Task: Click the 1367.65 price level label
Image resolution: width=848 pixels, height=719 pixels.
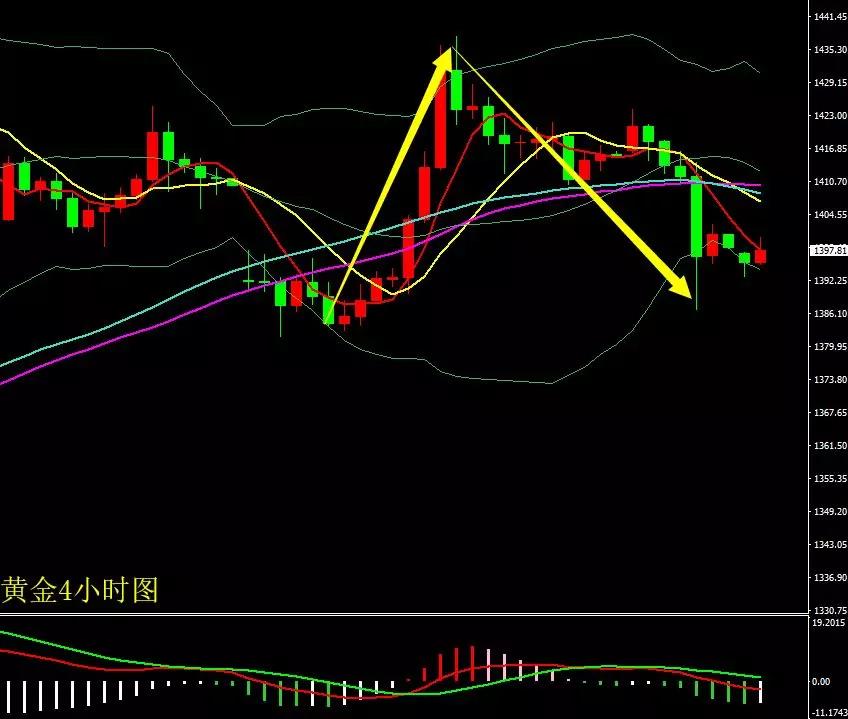Action: click(830, 413)
